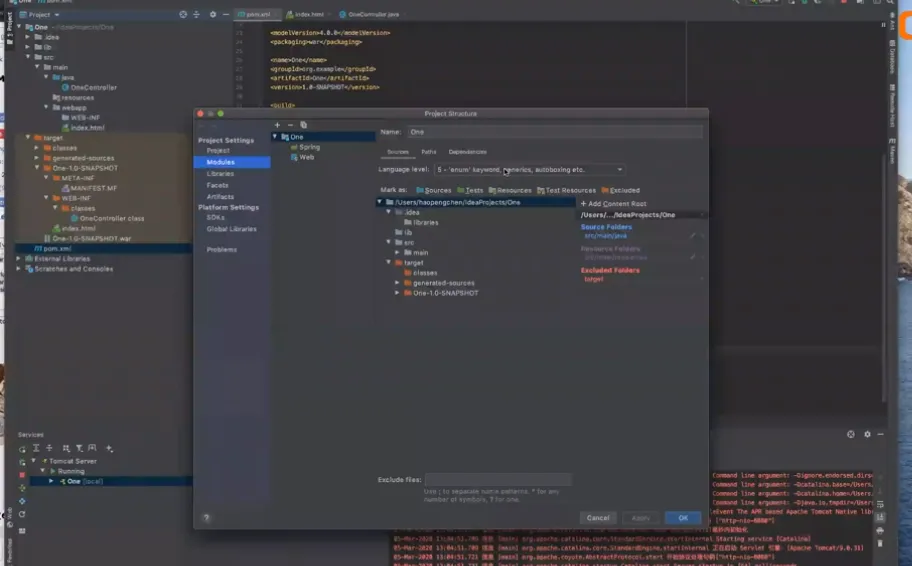Image resolution: width=912 pixels, height=566 pixels.
Task: Click the deploy all icon in Services sidebar
Action: [x=22, y=488]
